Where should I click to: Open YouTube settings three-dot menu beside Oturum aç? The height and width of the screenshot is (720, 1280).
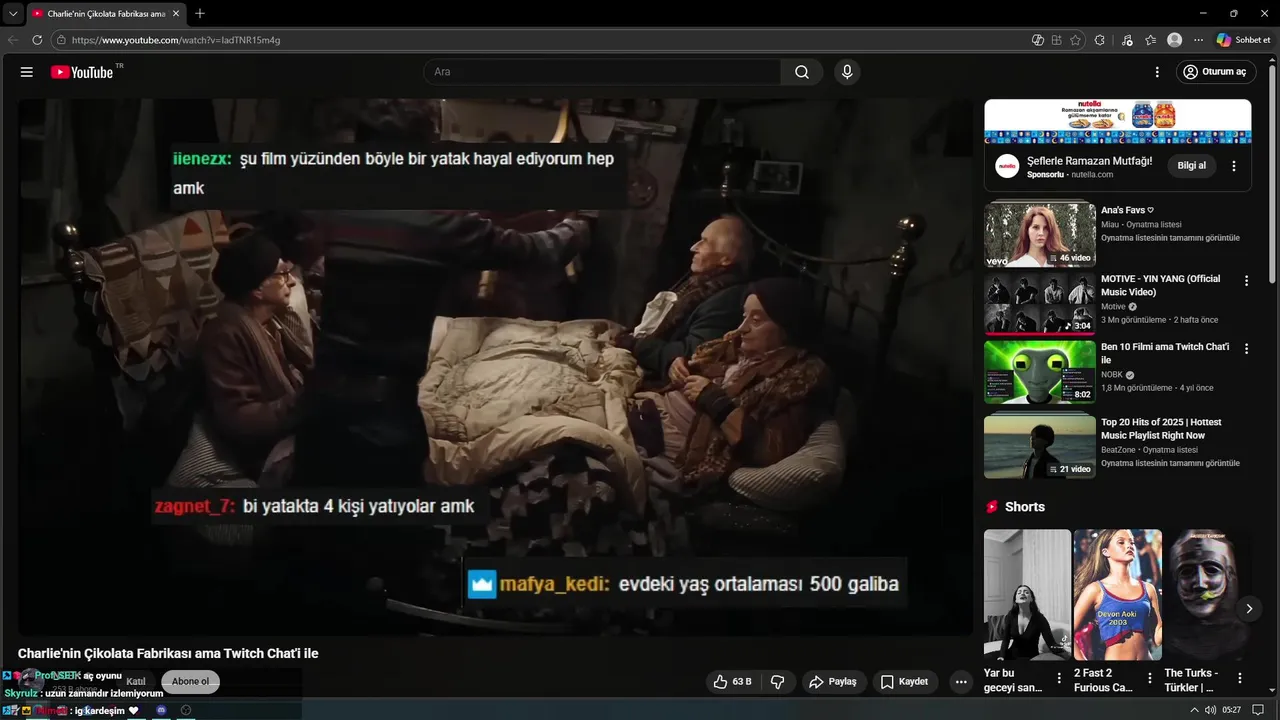pyautogui.click(x=1157, y=72)
